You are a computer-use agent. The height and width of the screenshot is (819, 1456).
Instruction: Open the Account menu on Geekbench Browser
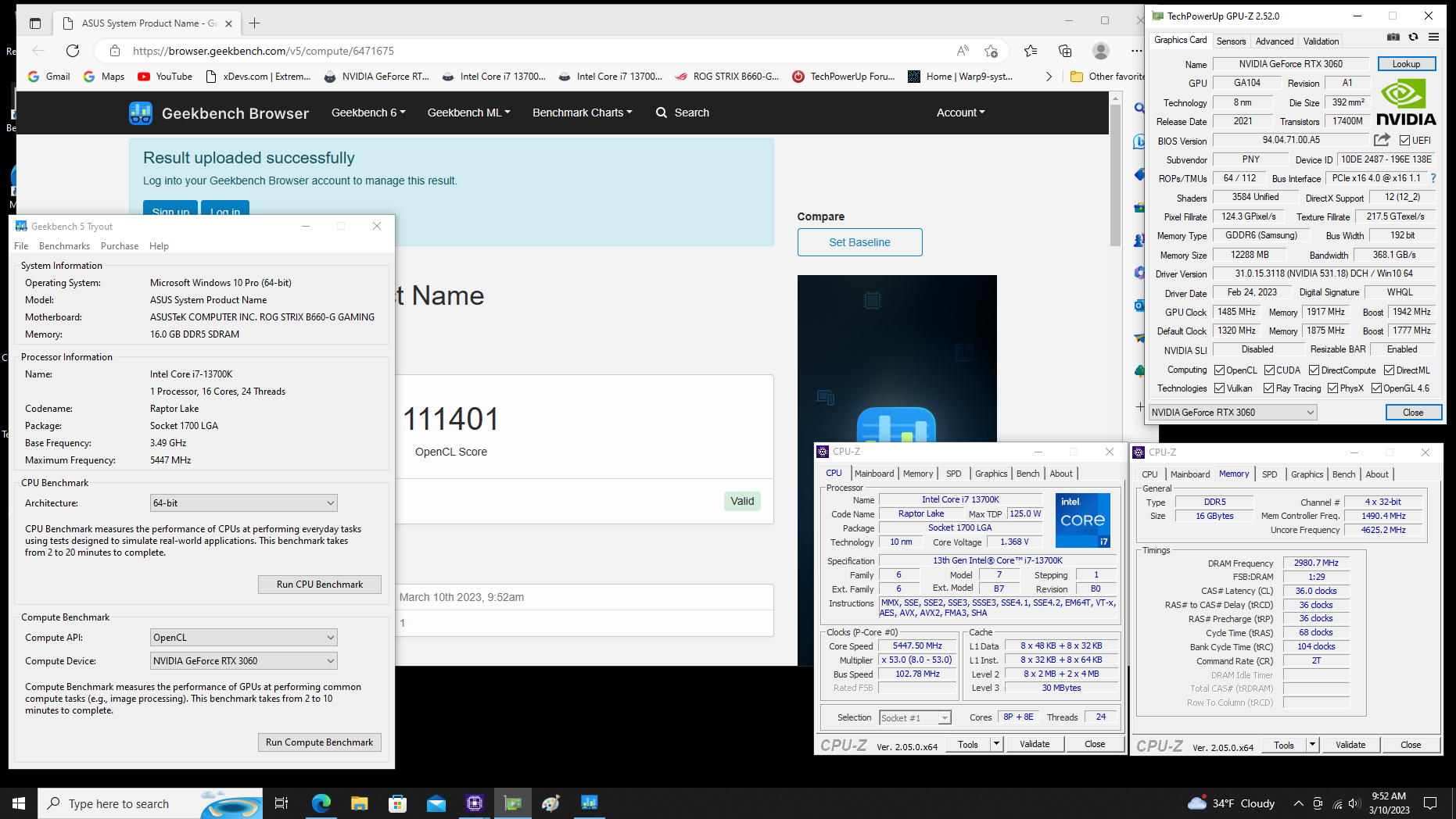coord(960,113)
